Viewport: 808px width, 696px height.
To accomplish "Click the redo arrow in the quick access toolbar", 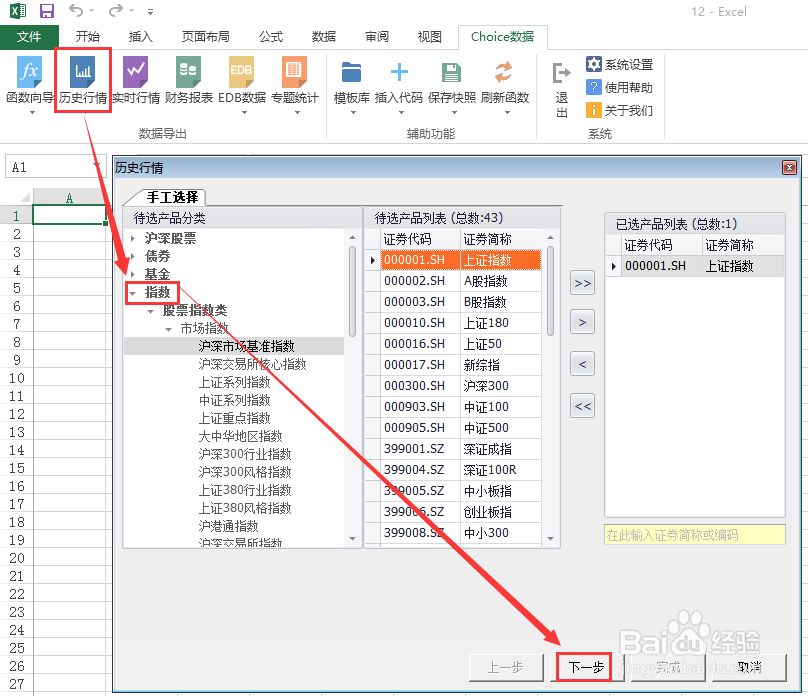I will (116, 10).
